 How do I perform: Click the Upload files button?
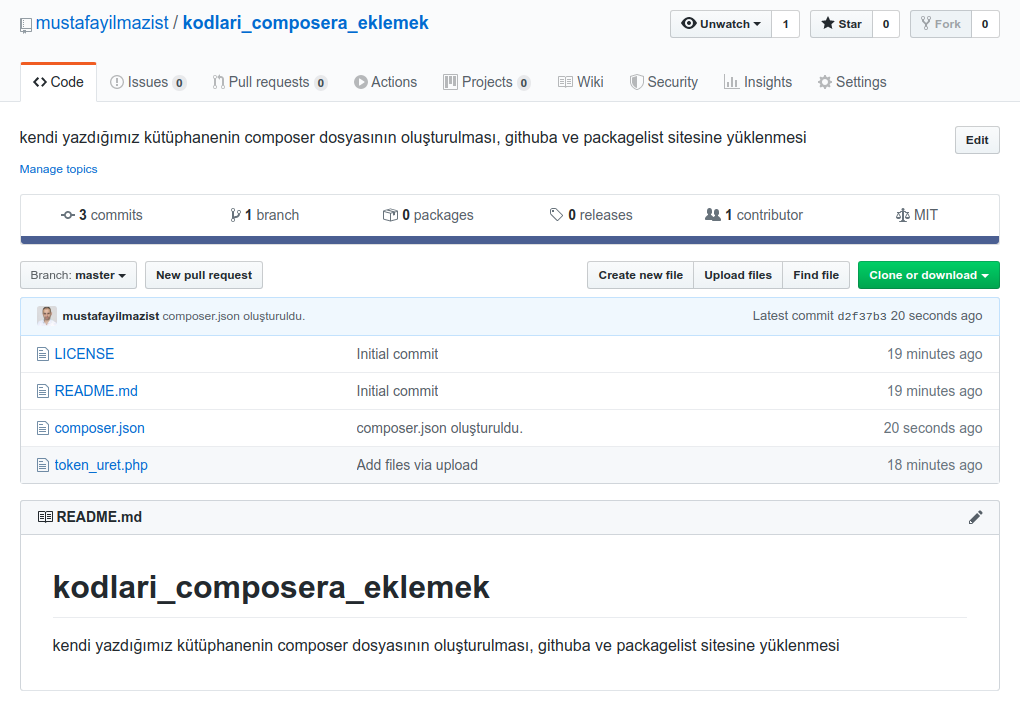click(x=738, y=276)
